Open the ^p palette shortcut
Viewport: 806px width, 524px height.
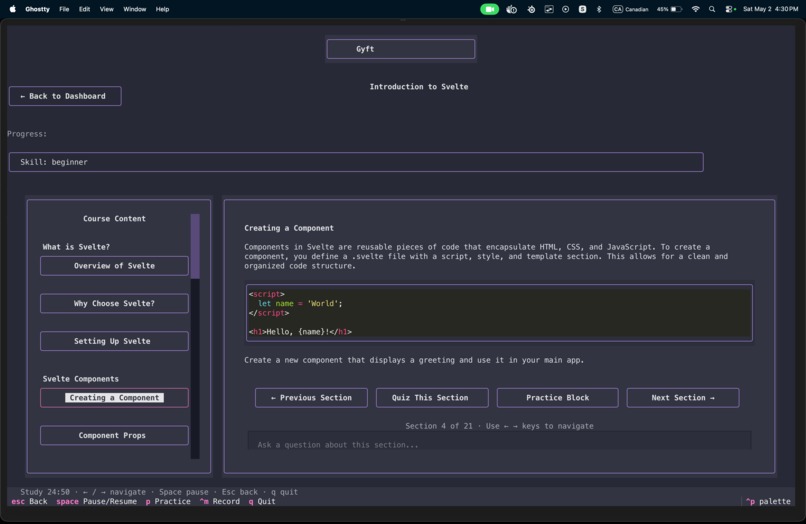pyautogui.click(x=768, y=501)
